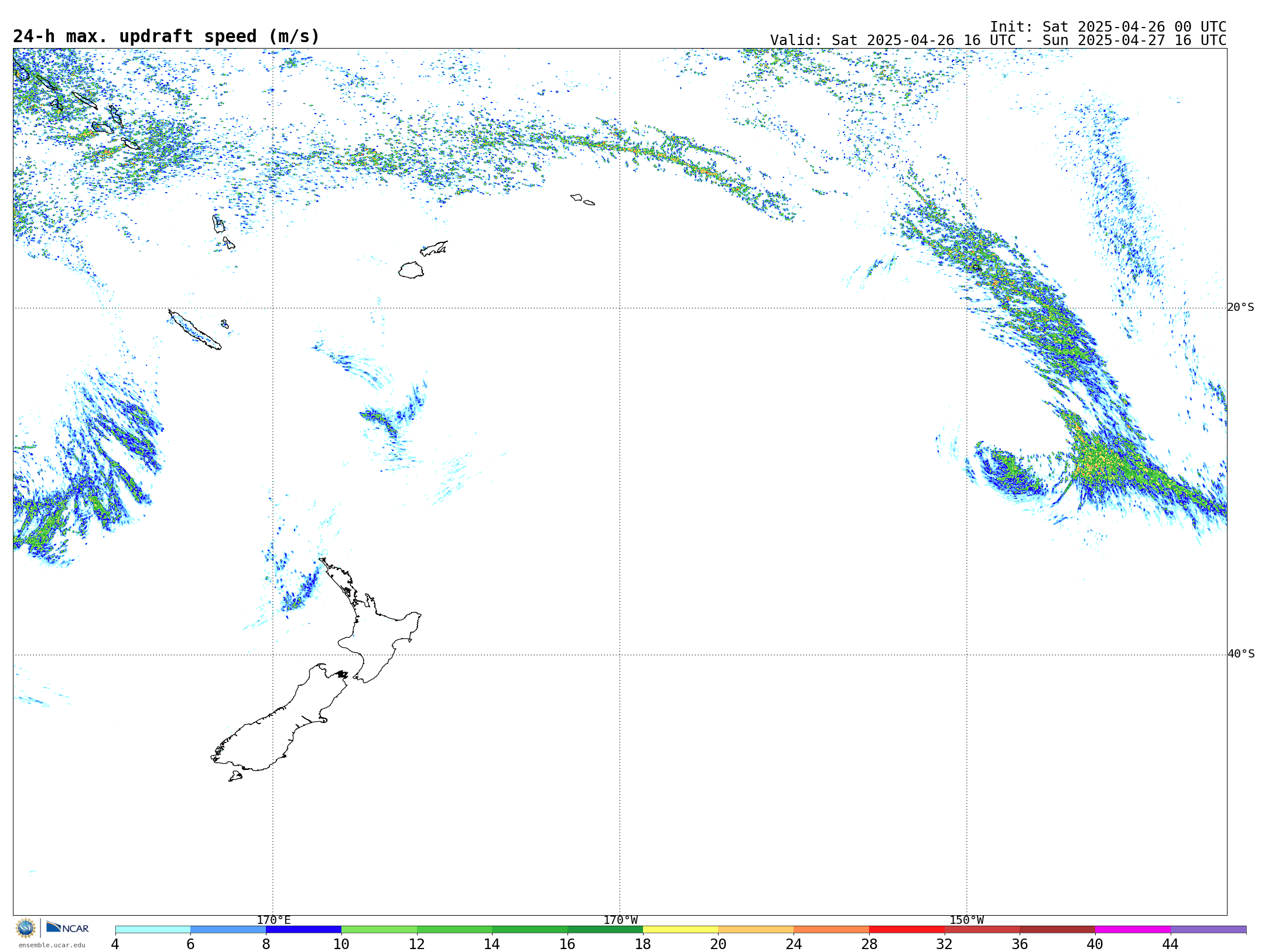
Task: Click the Samoa islands outline
Action: coord(583,200)
